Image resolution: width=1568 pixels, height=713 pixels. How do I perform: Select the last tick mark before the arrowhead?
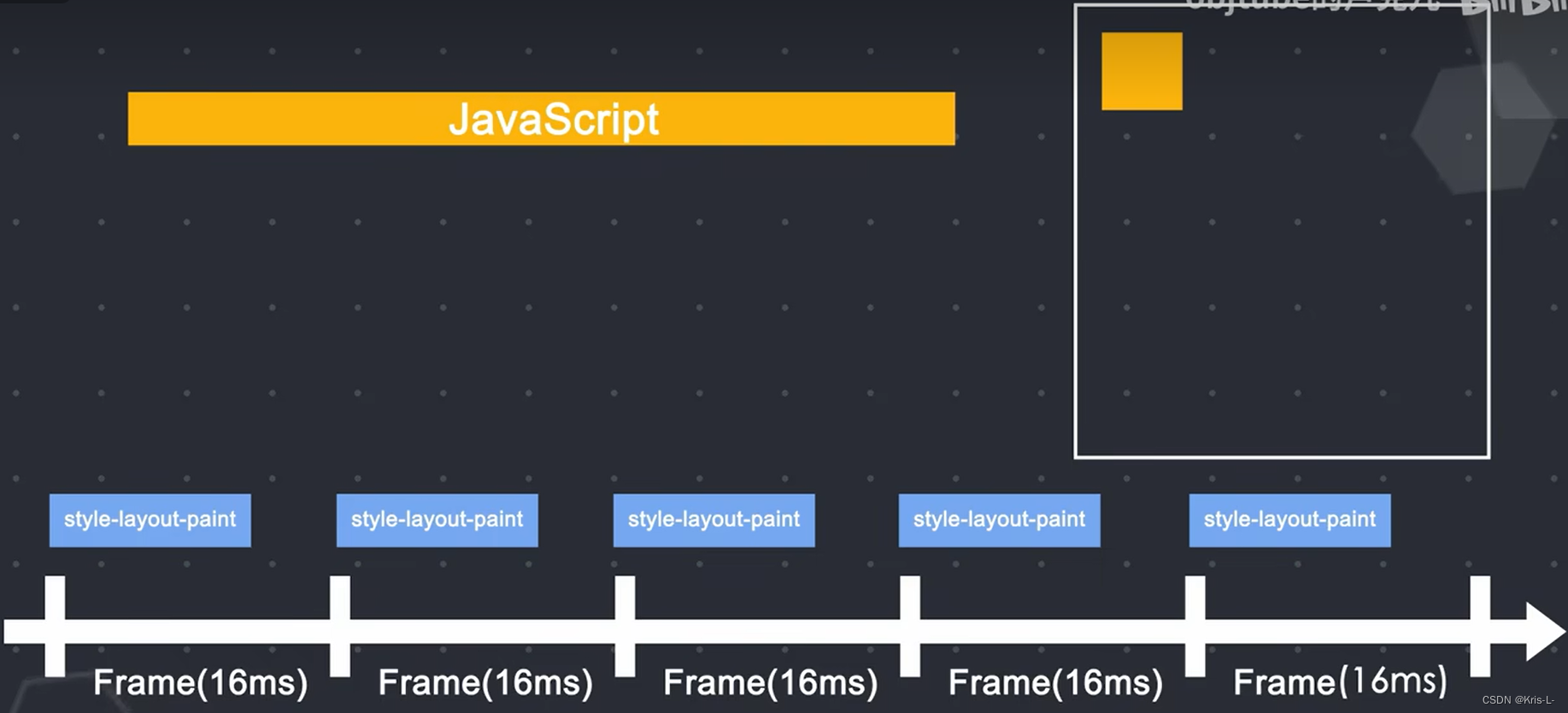(x=1480, y=627)
